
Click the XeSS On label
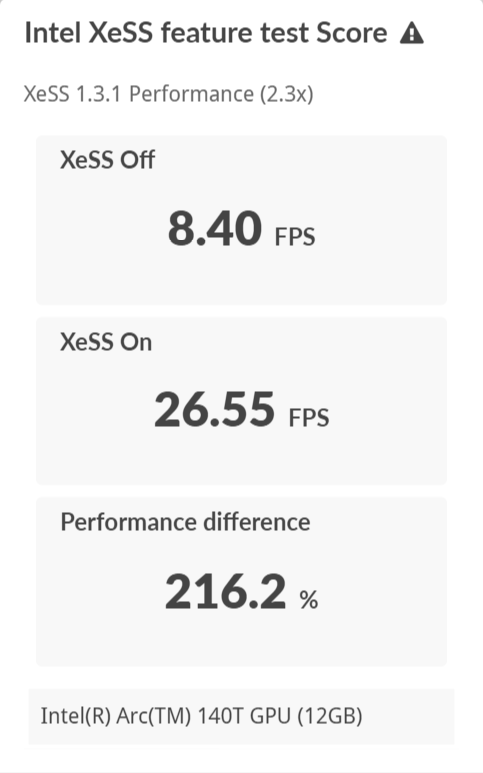(x=106, y=342)
